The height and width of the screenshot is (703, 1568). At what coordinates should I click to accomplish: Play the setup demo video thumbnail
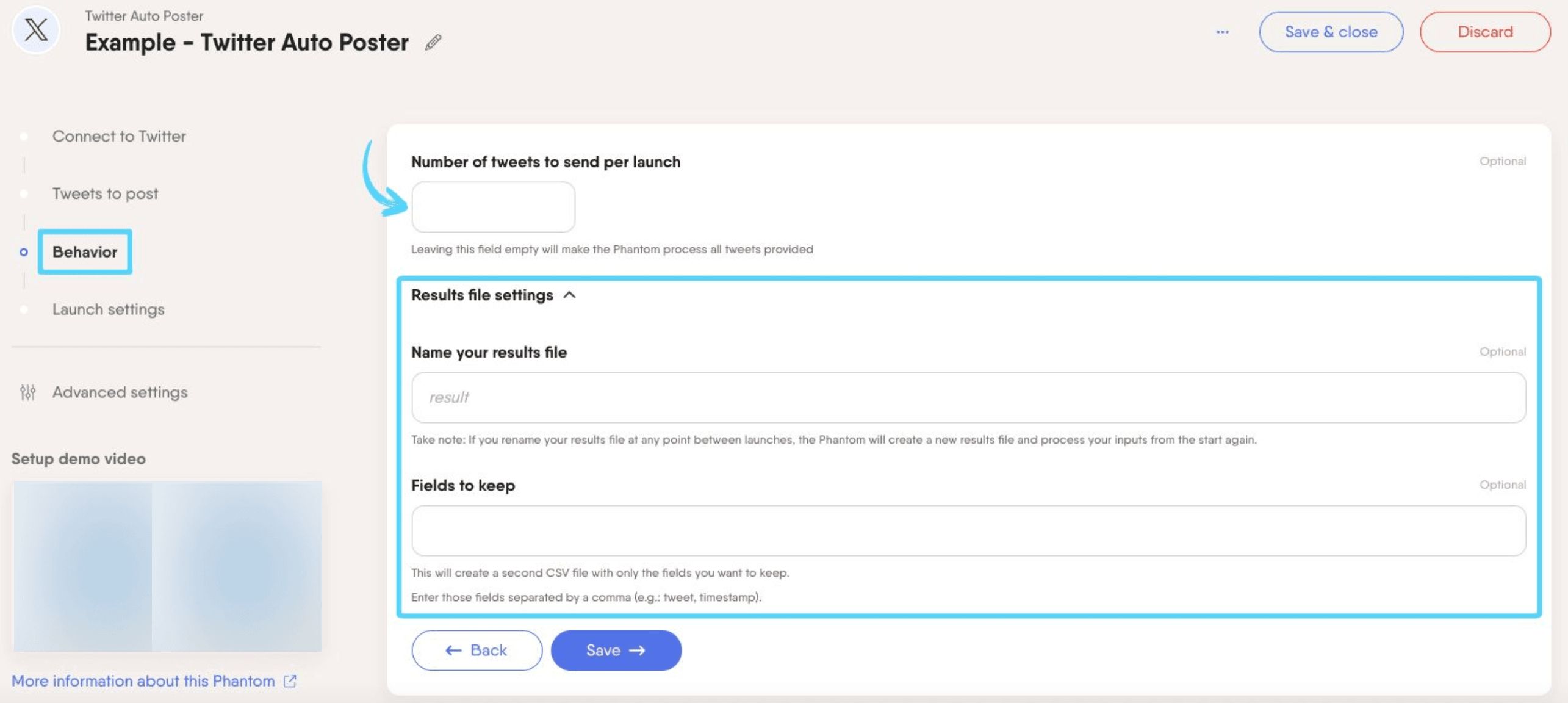coord(168,566)
